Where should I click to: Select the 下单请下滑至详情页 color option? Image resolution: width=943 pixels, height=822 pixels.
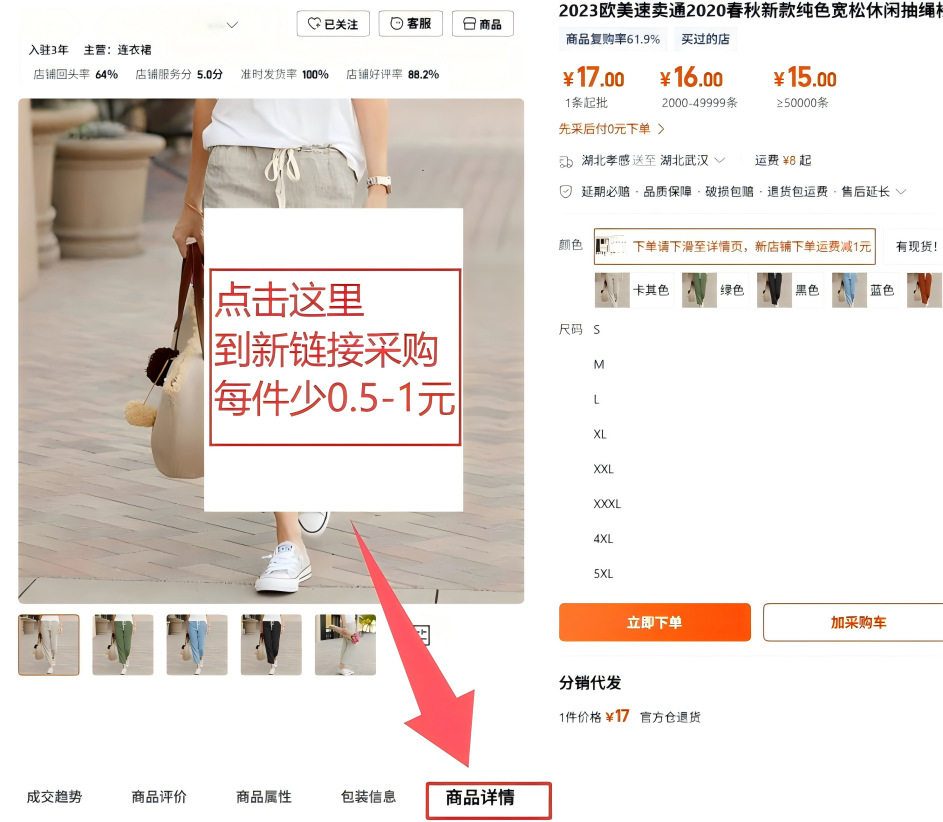[734, 246]
